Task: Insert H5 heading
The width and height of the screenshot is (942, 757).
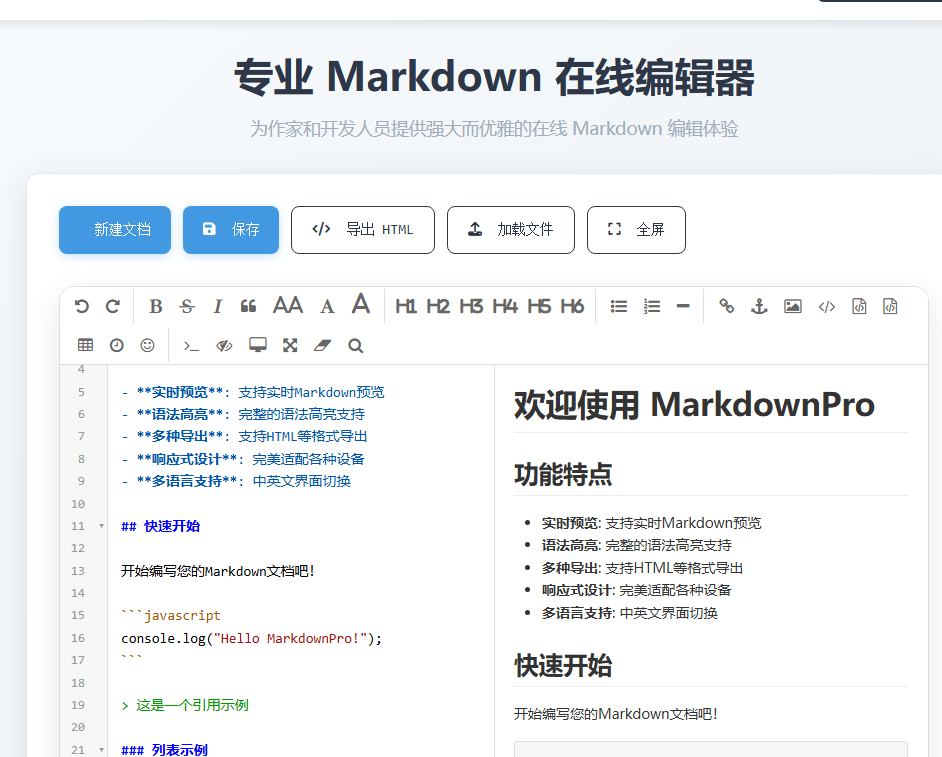Action: tap(539, 306)
